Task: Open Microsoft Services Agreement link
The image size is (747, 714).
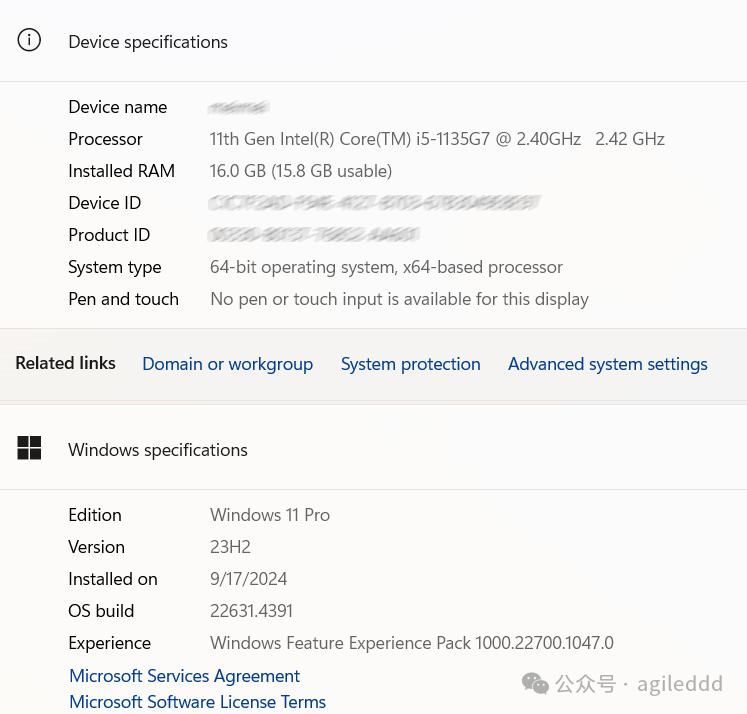Action: [184, 676]
